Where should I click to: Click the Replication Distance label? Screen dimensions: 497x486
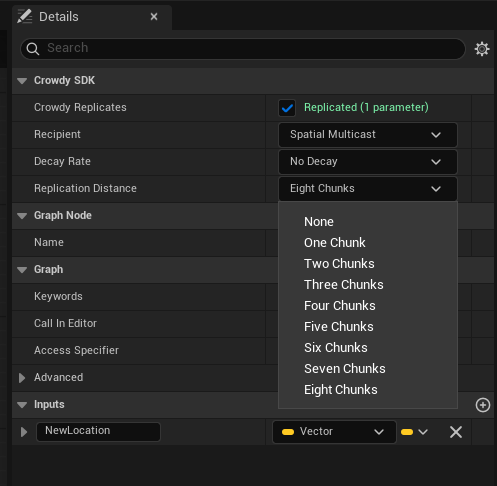[x=85, y=188]
